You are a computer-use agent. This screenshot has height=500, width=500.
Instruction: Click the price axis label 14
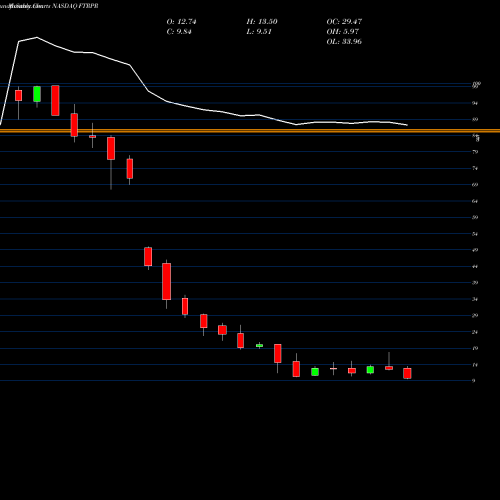475,365
